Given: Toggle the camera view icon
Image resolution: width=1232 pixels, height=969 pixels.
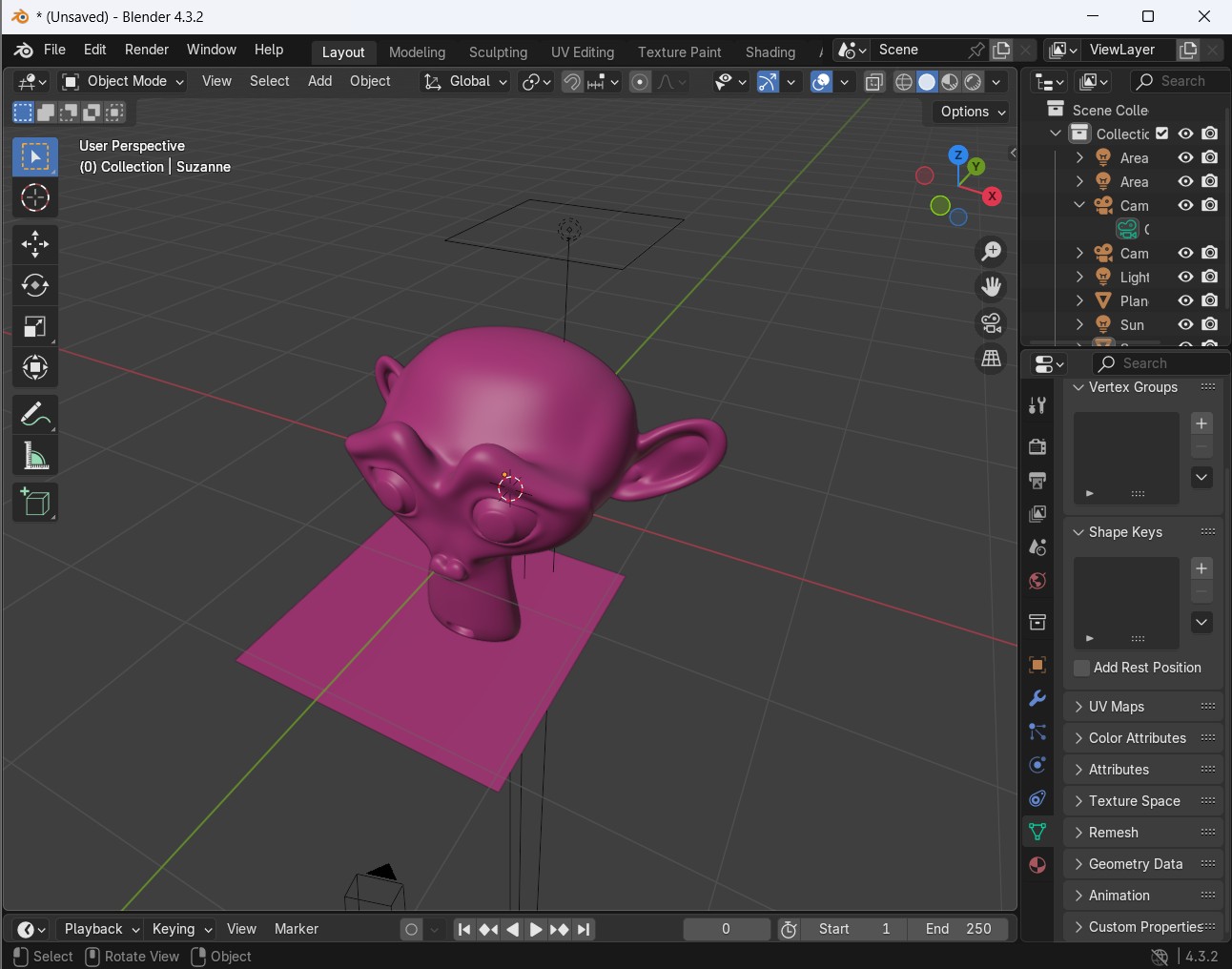Looking at the screenshot, I should tap(992, 323).
